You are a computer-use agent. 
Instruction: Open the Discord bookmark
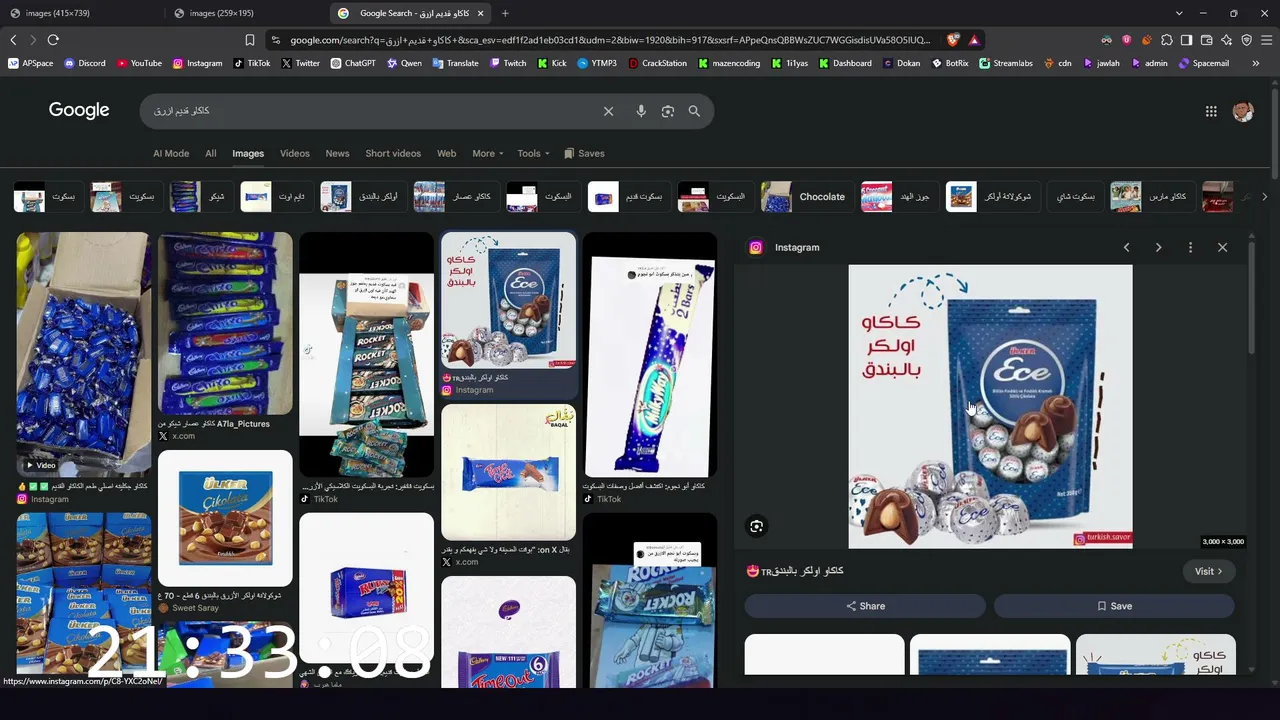pos(85,63)
